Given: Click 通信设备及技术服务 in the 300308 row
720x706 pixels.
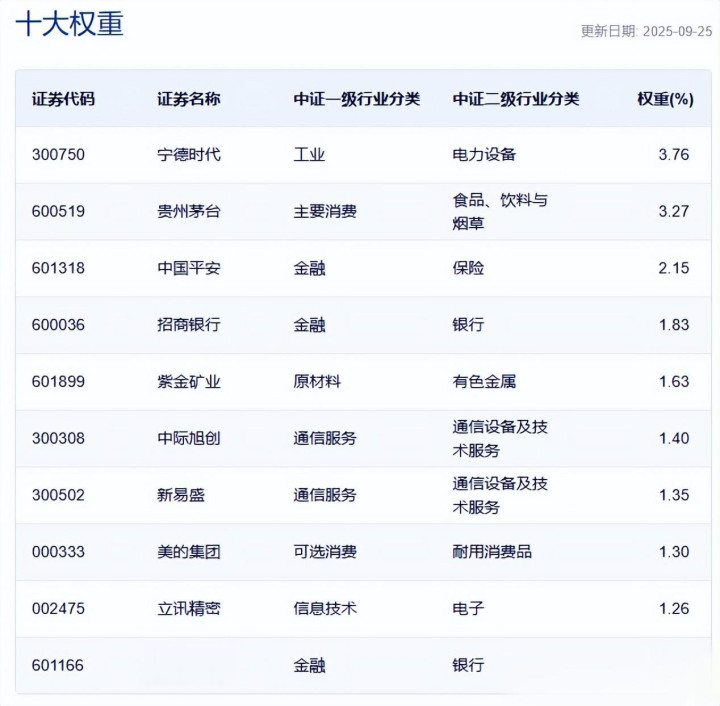Looking at the screenshot, I should coord(500,439).
